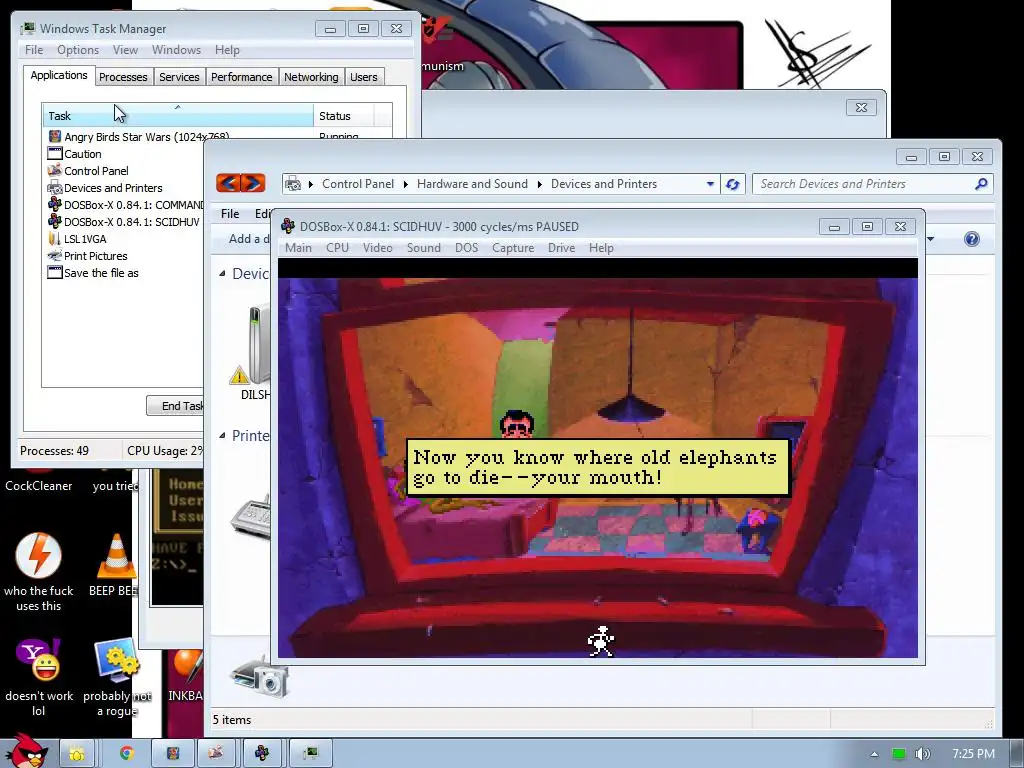Click the volume speaker tray icon
This screenshot has width=1024, height=768.
coord(922,754)
